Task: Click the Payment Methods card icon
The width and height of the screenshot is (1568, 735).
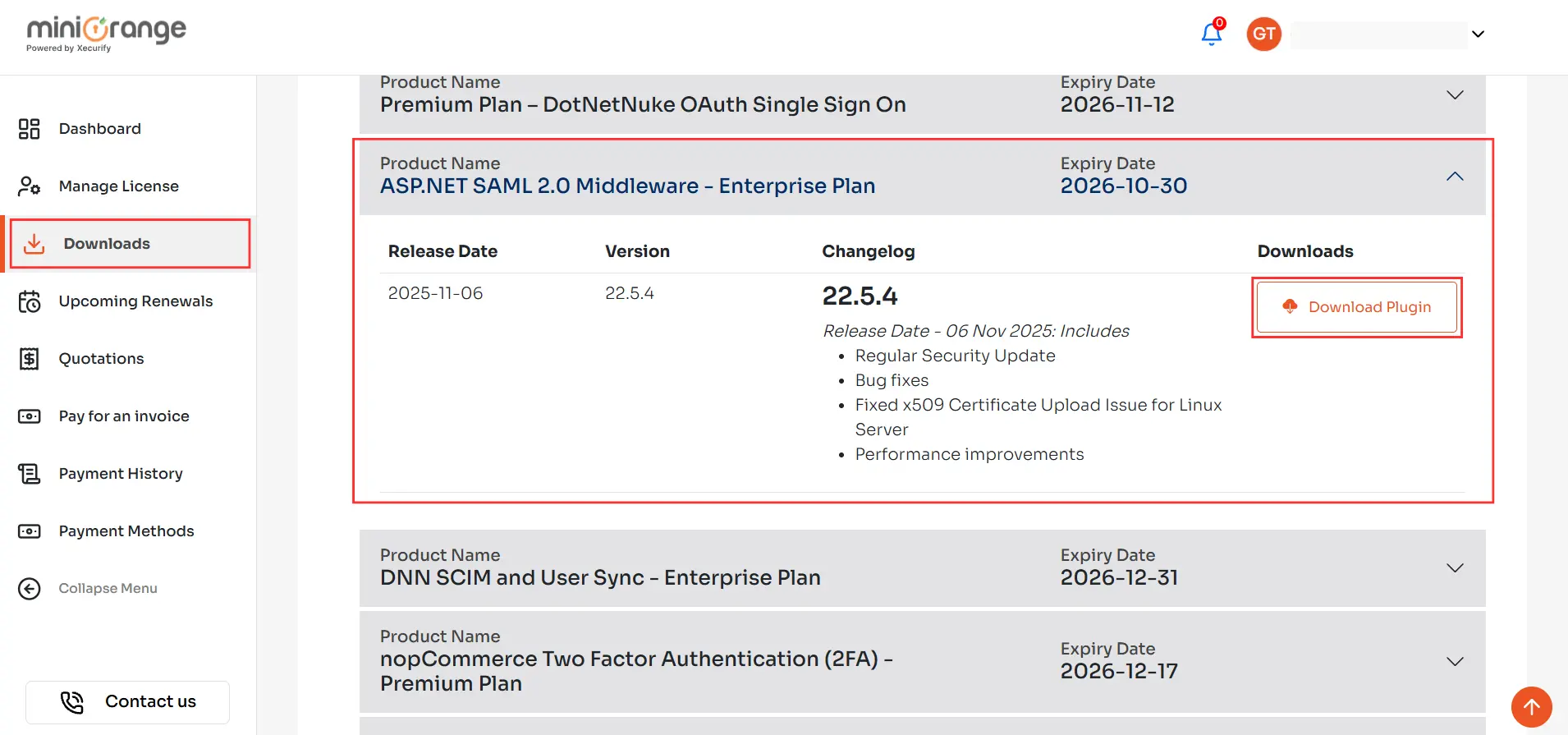Action: 30,531
